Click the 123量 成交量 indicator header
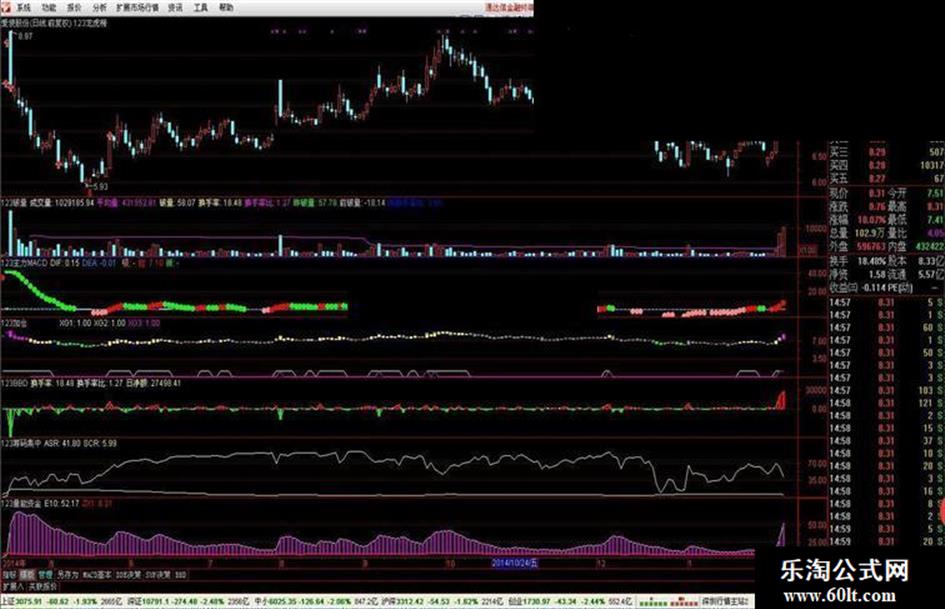Image resolution: width=945 pixels, height=609 pixels. tap(48, 203)
